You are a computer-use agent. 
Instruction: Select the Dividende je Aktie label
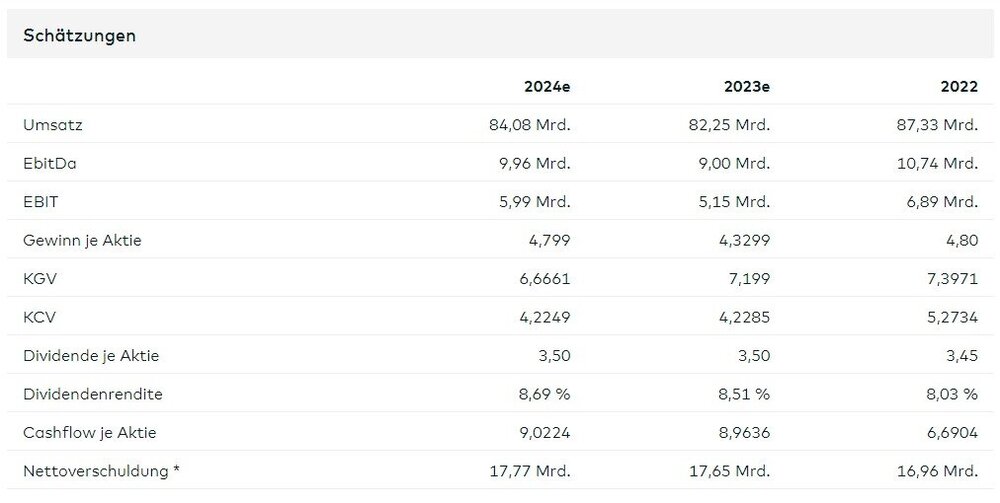tap(91, 355)
